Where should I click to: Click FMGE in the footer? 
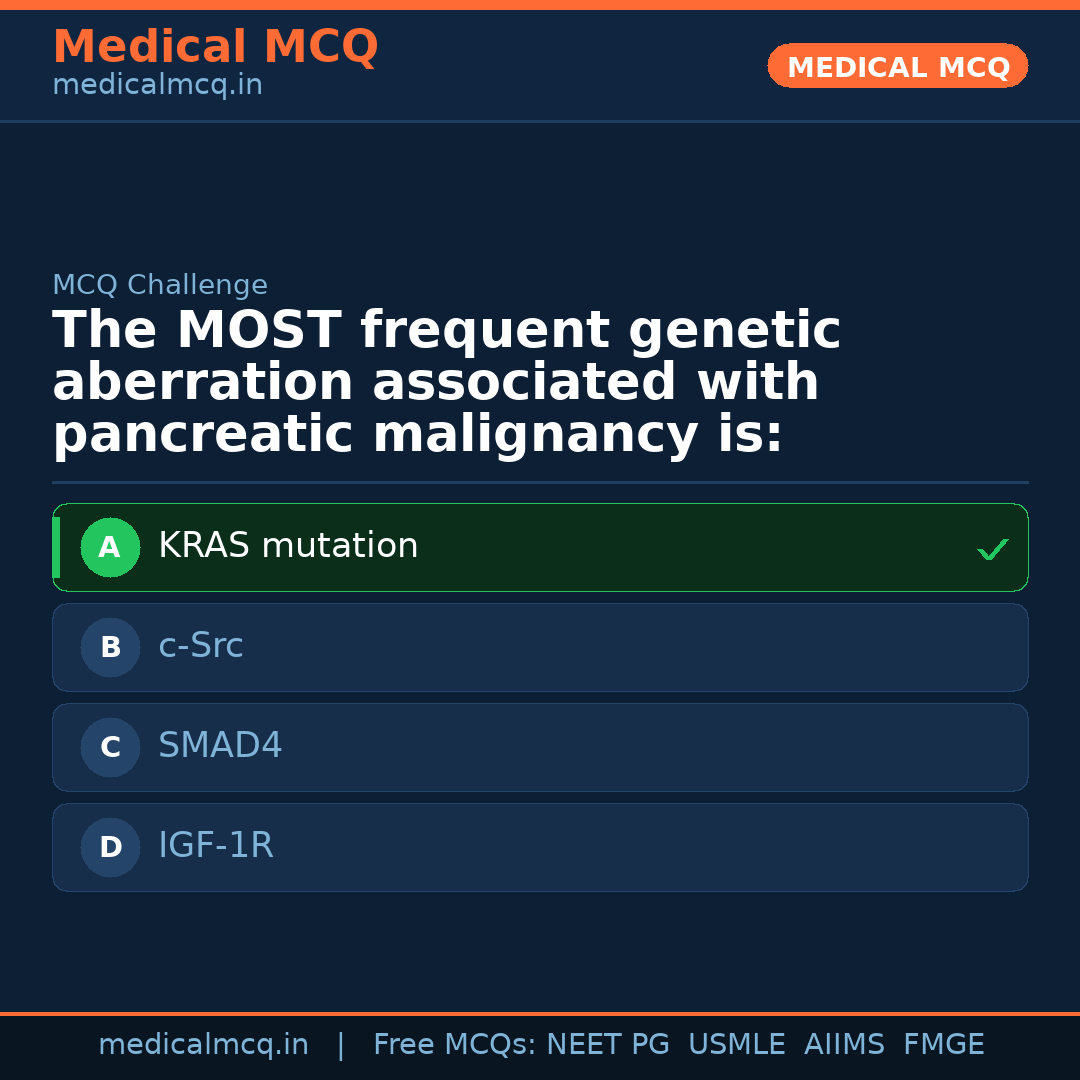[944, 1045]
